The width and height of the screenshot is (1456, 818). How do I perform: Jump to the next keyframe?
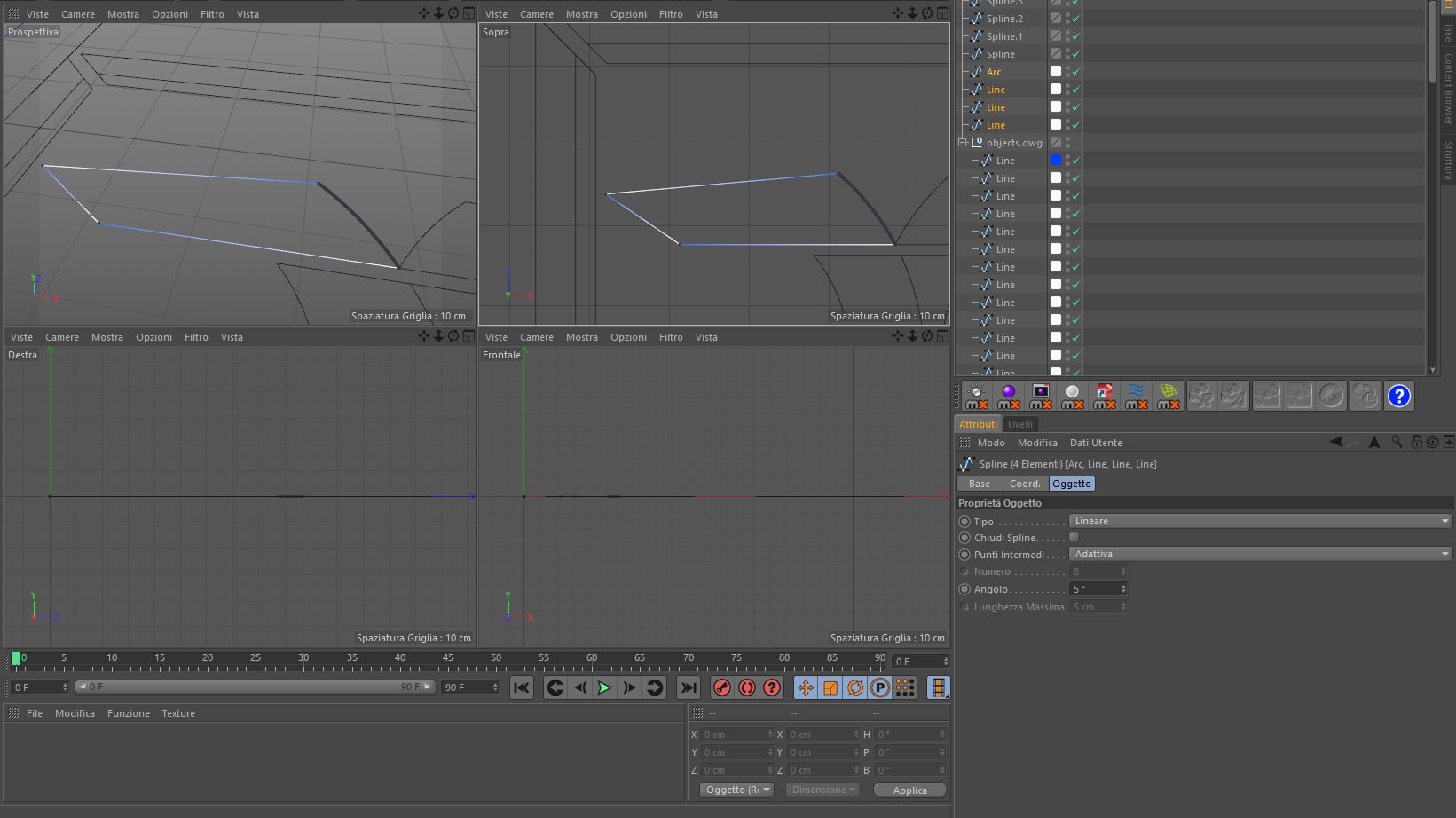654,688
